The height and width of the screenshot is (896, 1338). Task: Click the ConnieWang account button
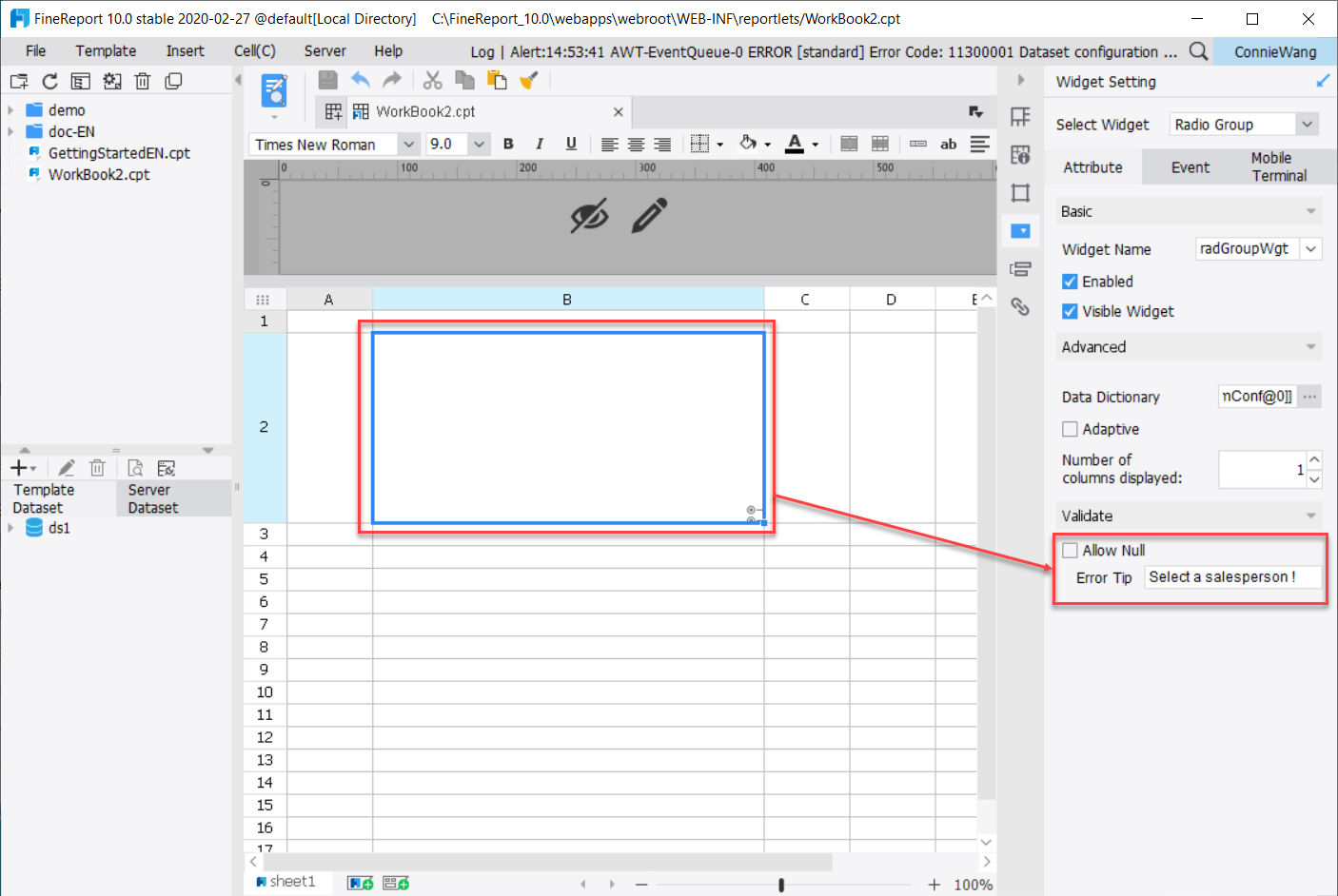point(1275,51)
